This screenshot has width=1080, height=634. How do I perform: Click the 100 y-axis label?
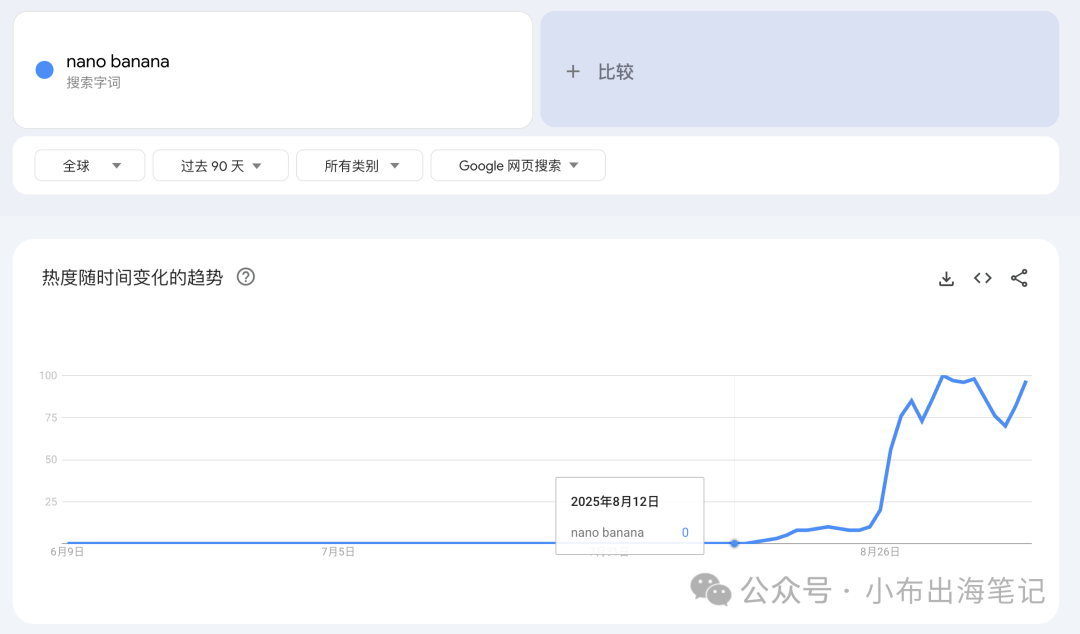click(x=48, y=376)
